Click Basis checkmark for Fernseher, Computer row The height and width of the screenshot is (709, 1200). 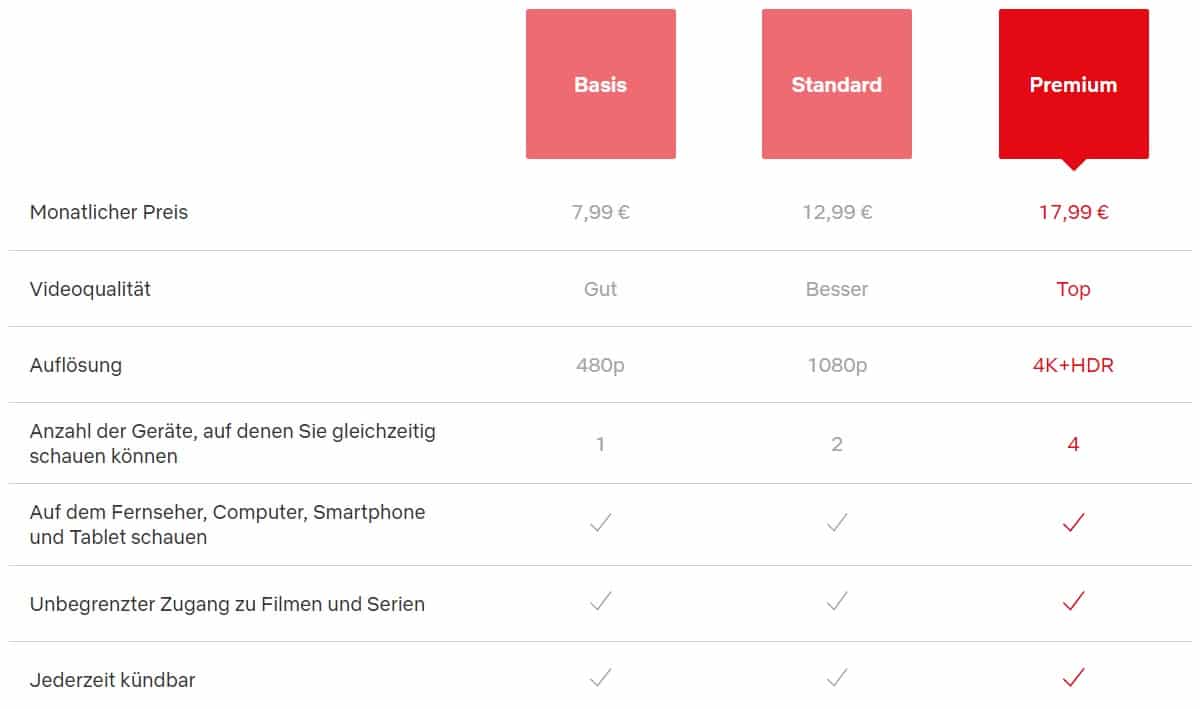point(600,522)
